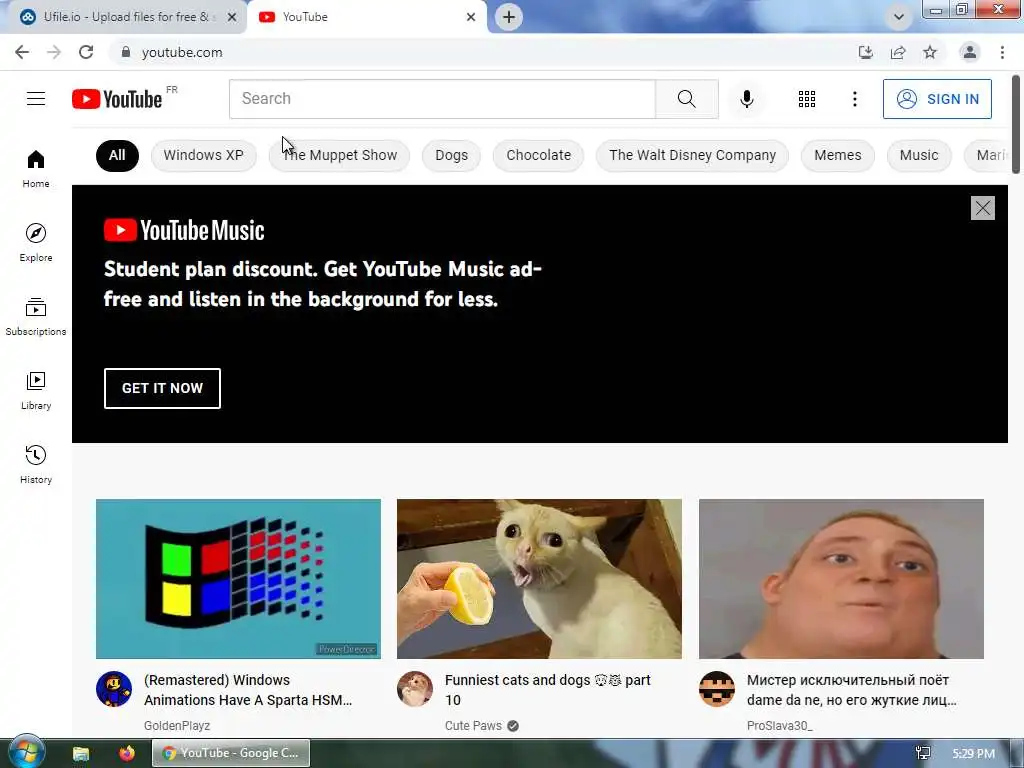Open the YouTube apps grid icon
This screenshot has height=768, width=1024.
(807, 99)
